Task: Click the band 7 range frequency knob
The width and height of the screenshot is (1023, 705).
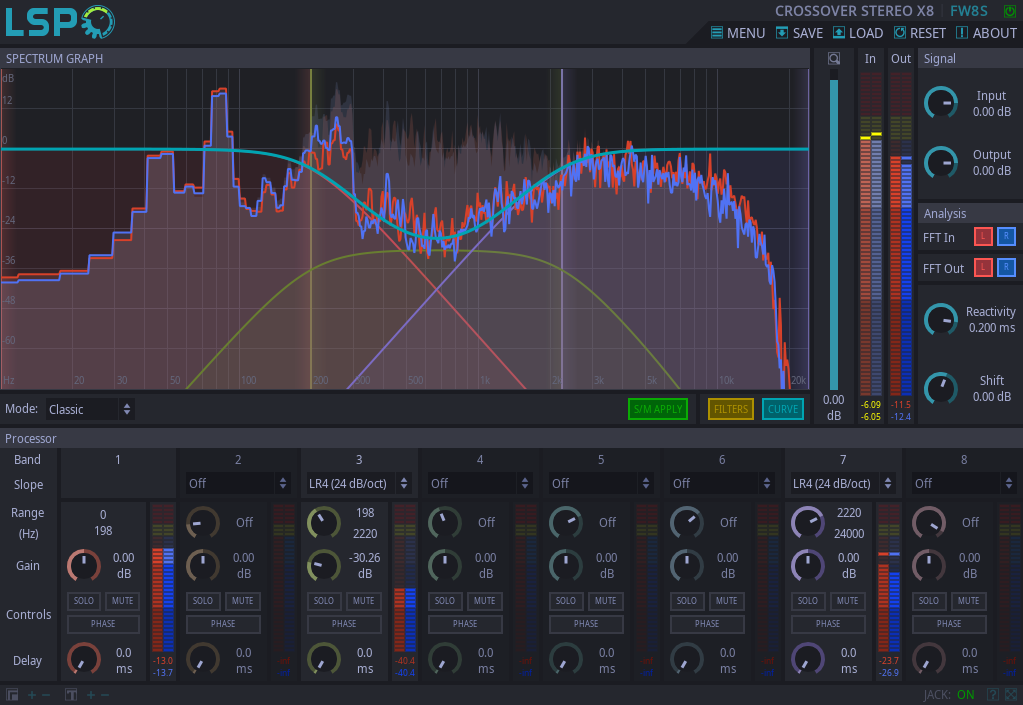Action: click(x=808, y=523)
